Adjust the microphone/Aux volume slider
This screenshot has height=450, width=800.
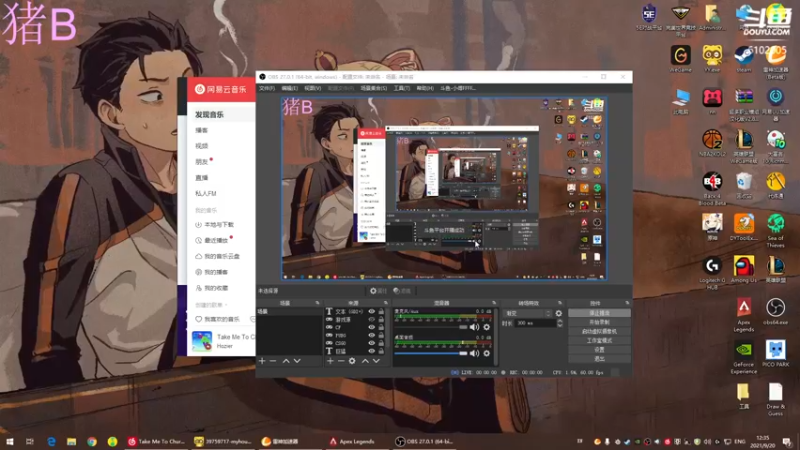pos(431,327)
